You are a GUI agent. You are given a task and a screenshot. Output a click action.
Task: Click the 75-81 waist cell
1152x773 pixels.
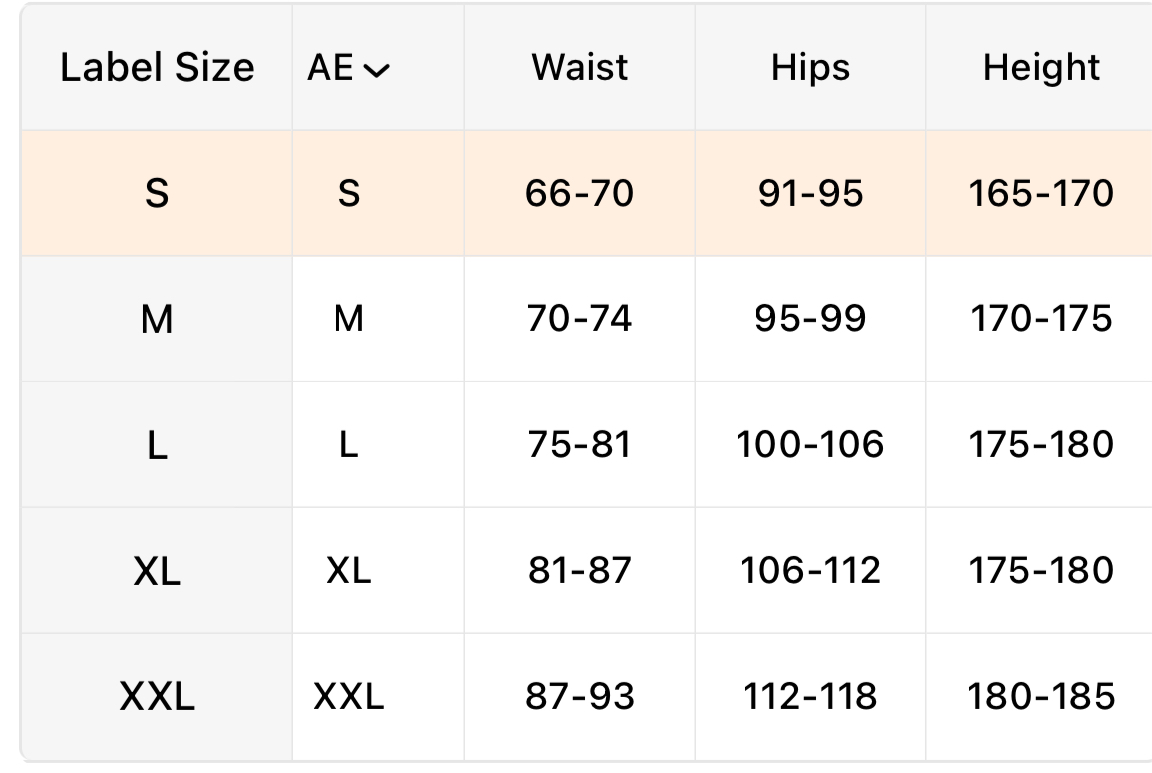[580, 445]
